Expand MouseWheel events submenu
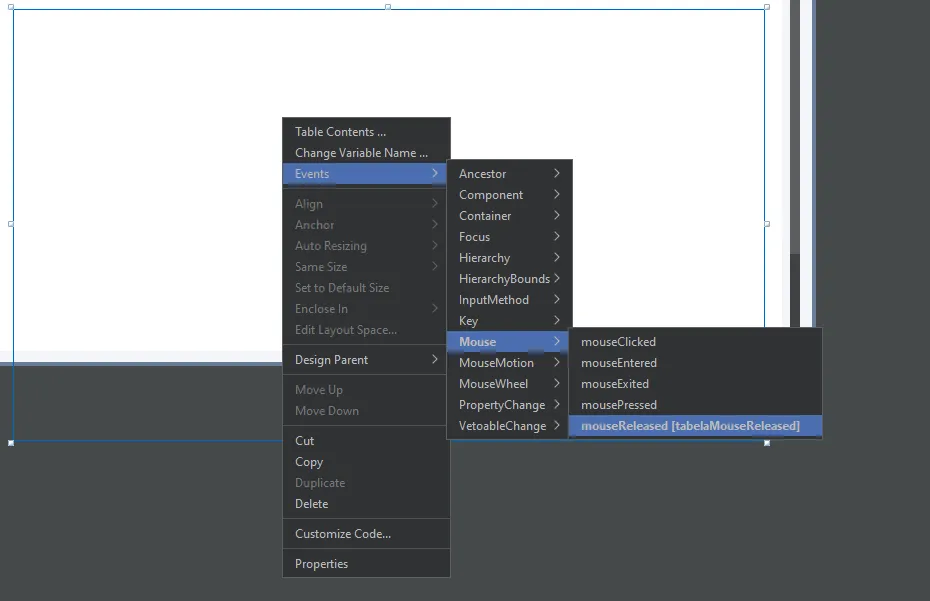The height and width of the screenshot is (601, 930). tap(509, 384)
